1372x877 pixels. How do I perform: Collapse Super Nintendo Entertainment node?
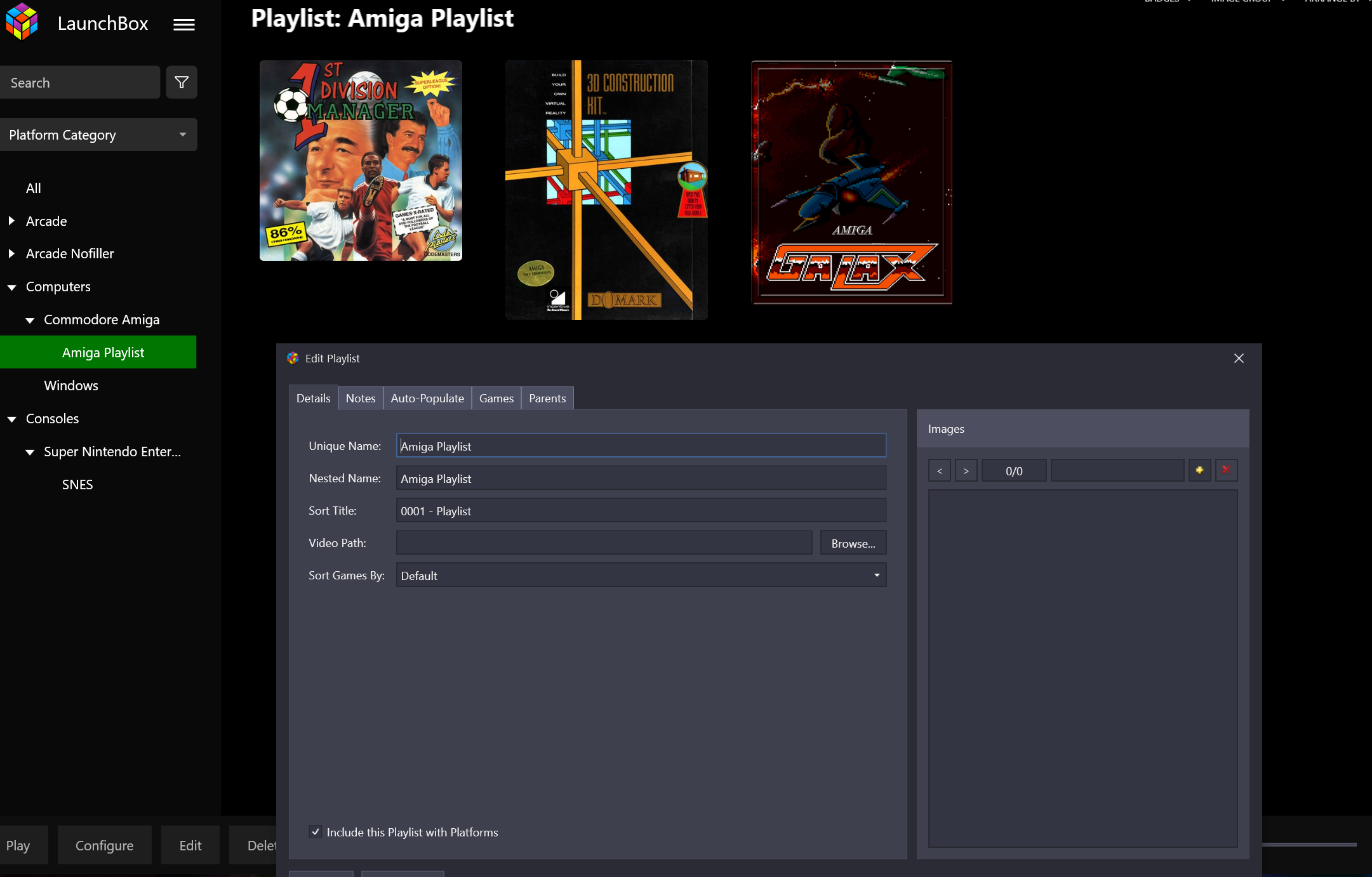point(30,452)
